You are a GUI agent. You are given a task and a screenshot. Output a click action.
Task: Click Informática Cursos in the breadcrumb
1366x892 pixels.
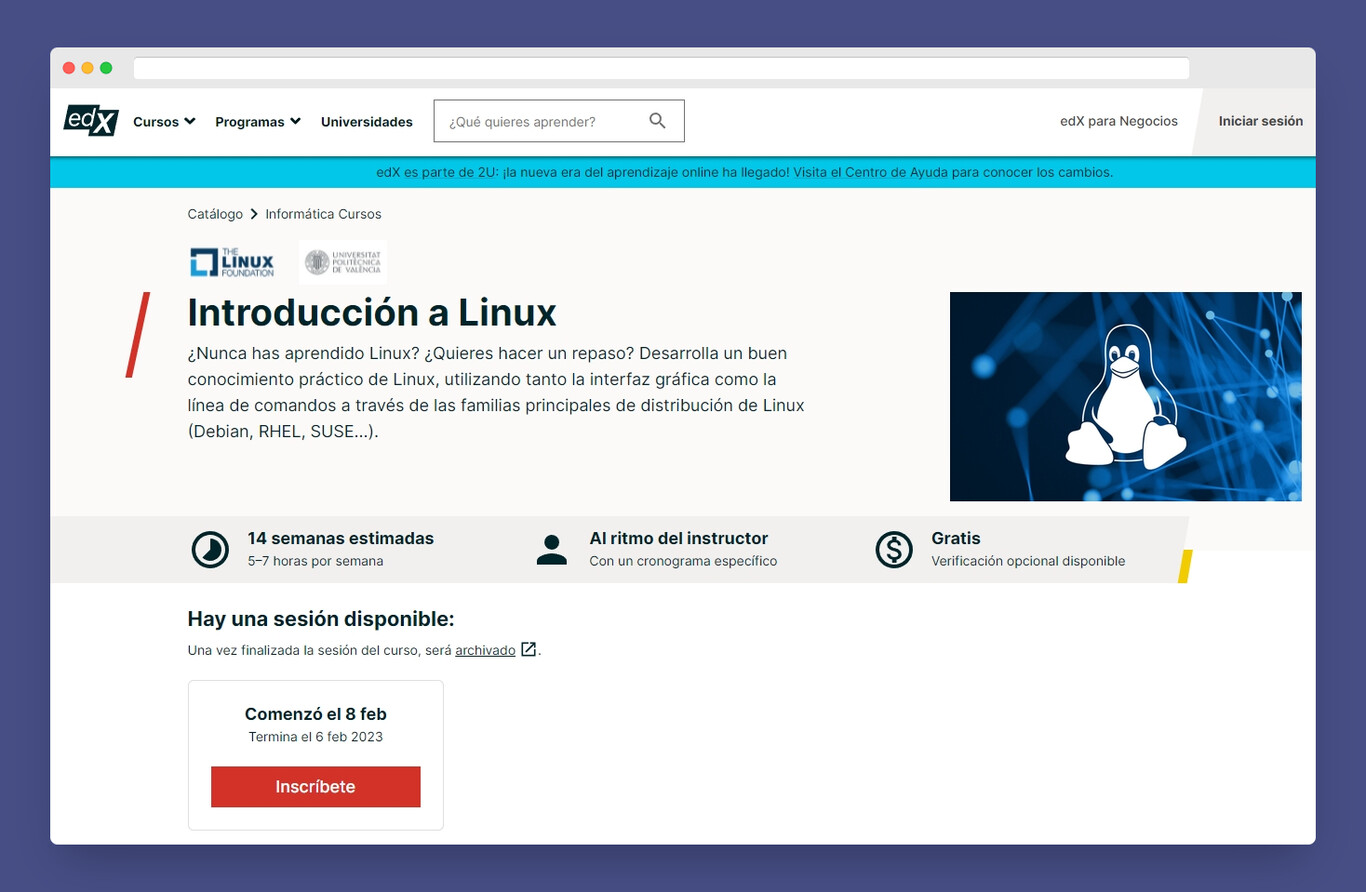coord(323,213)
